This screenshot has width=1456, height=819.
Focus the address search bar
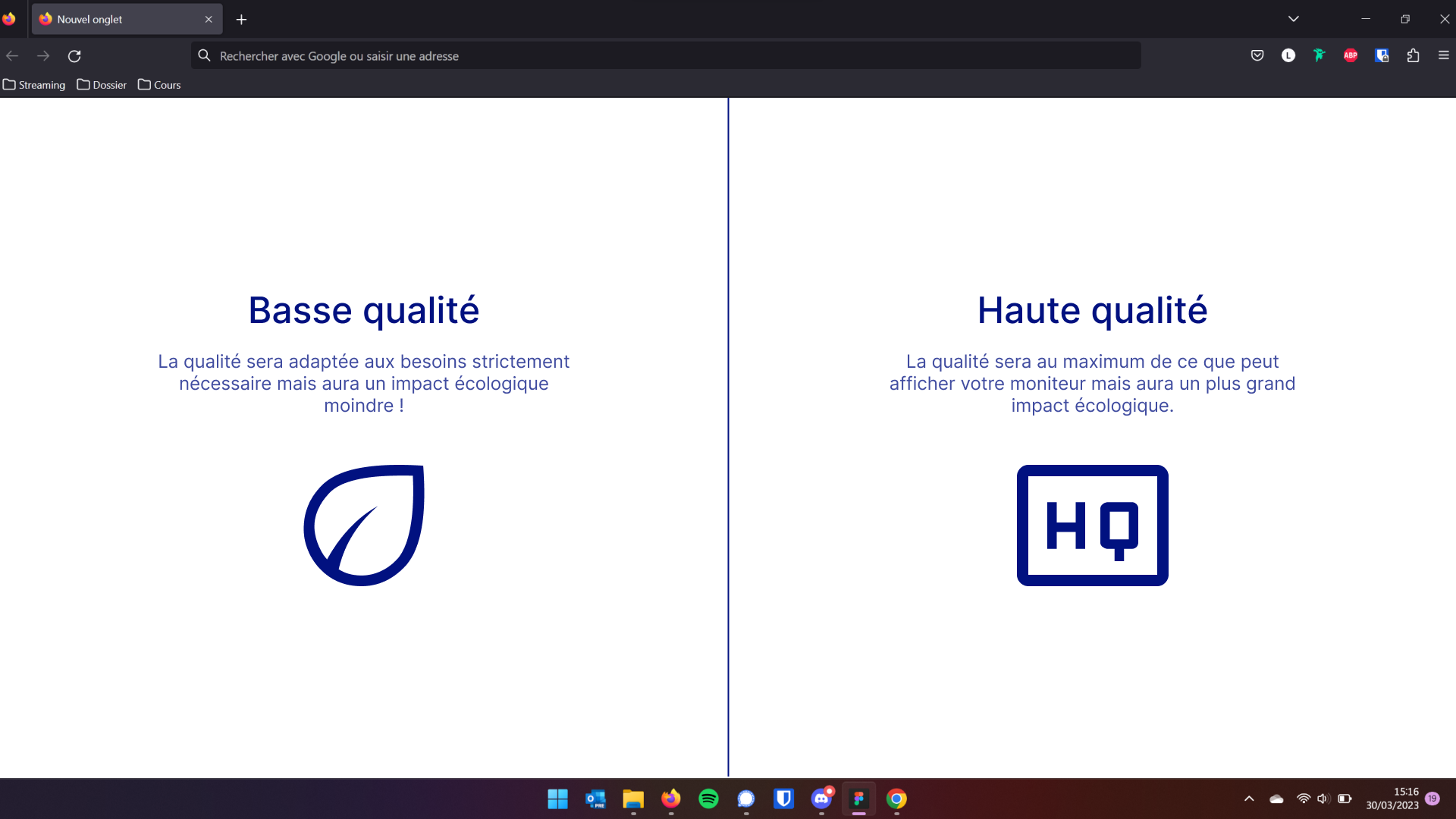point(667,56)
